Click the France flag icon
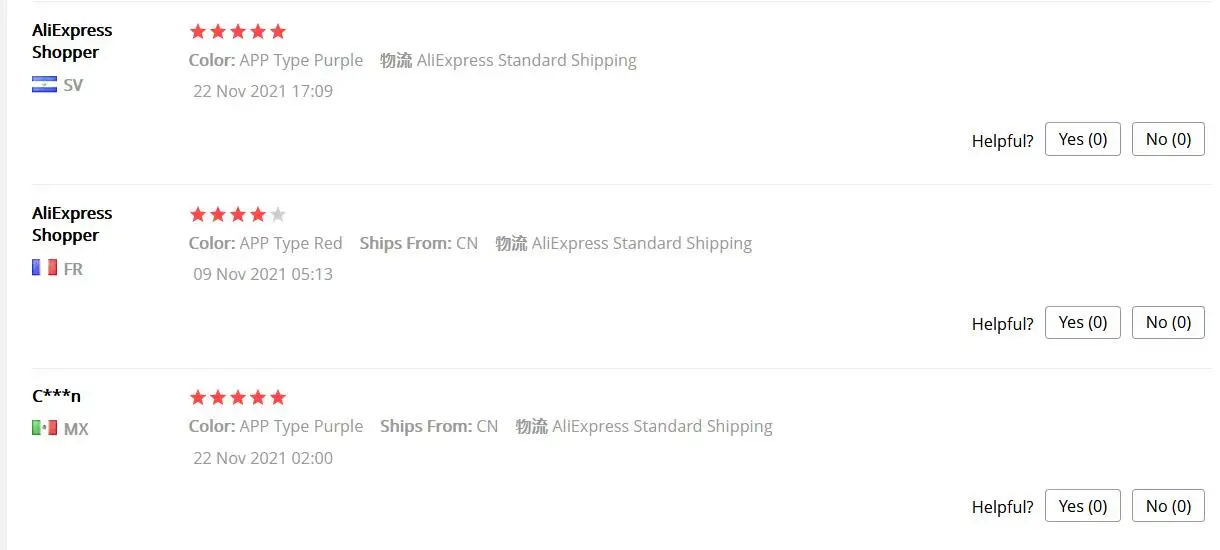Image resolution: width=1220 pixels, height=550 pixels. pyautogui.click(x=44, y=268)
